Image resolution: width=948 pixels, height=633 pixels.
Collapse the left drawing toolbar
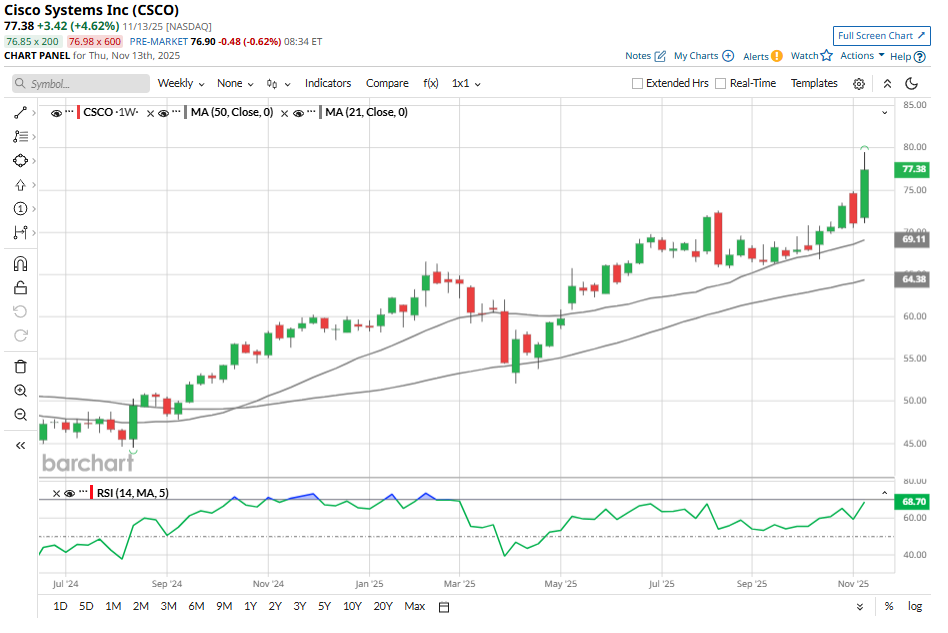pyautogui.click(x=20, y=446)
